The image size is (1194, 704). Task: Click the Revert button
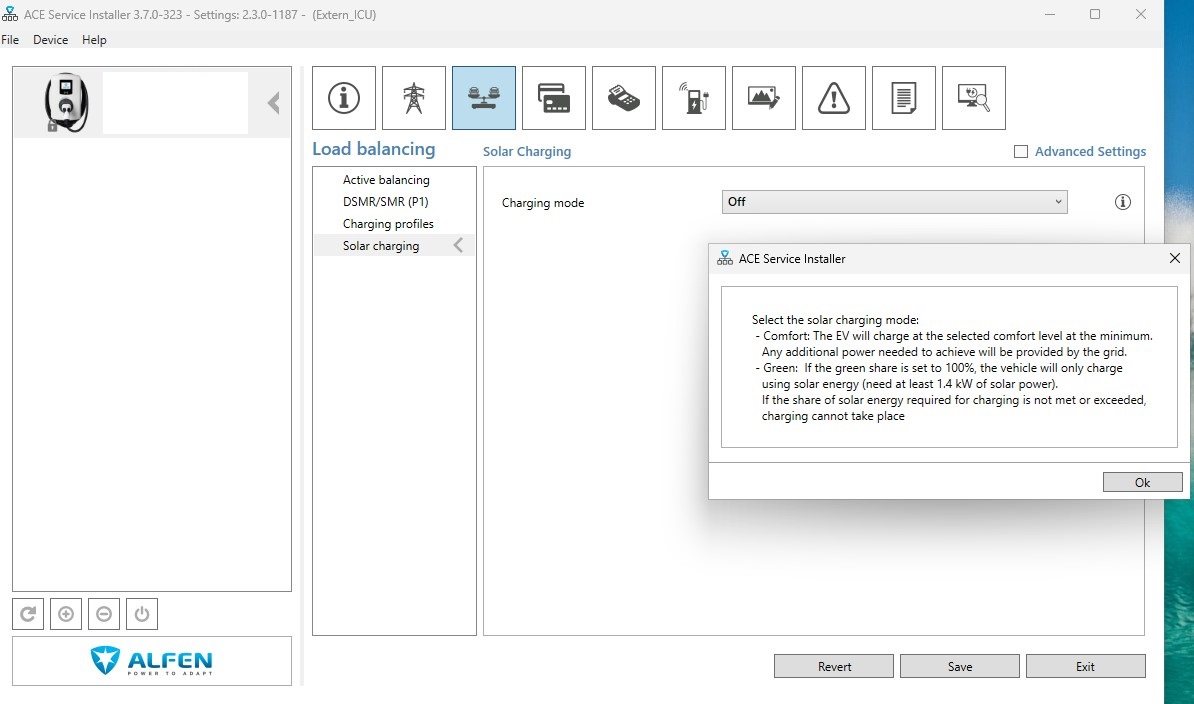834,666
